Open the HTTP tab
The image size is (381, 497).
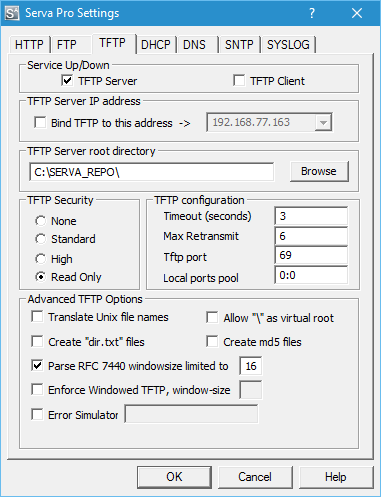pos(29,45)
